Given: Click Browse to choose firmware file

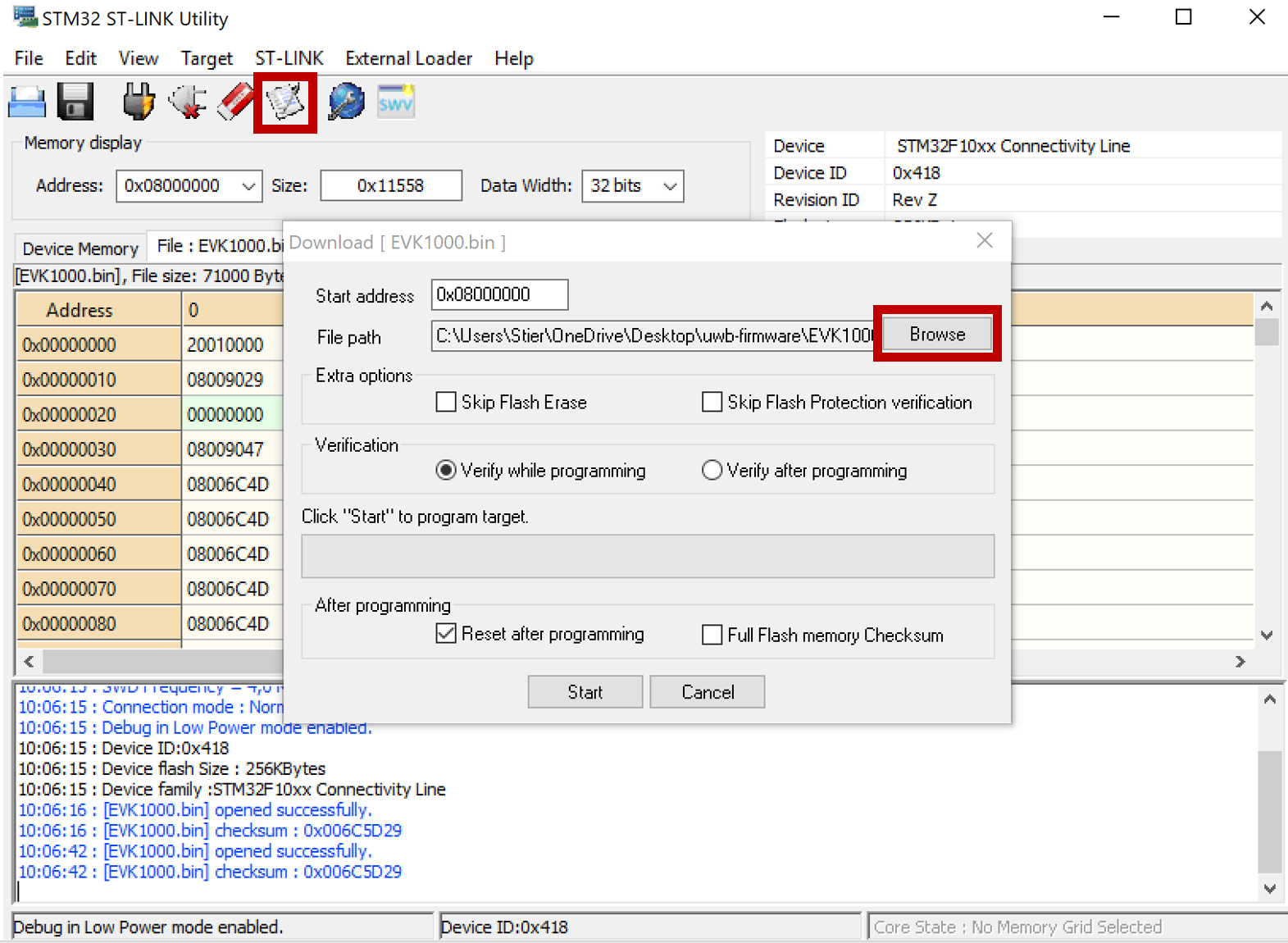Looking at the screenshot, I should [x=937, y=334].
